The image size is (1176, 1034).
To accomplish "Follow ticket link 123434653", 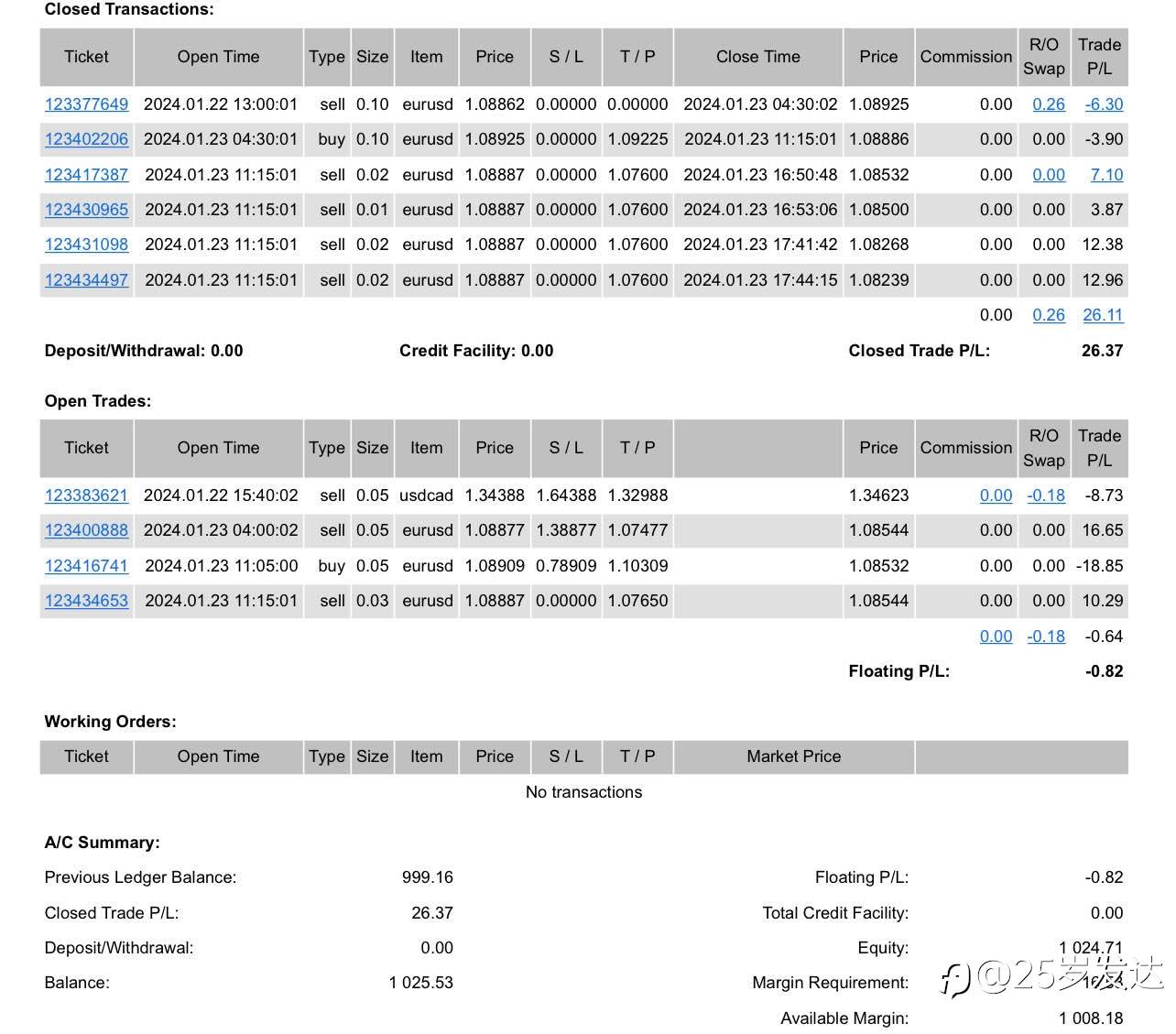I will 86,601.
